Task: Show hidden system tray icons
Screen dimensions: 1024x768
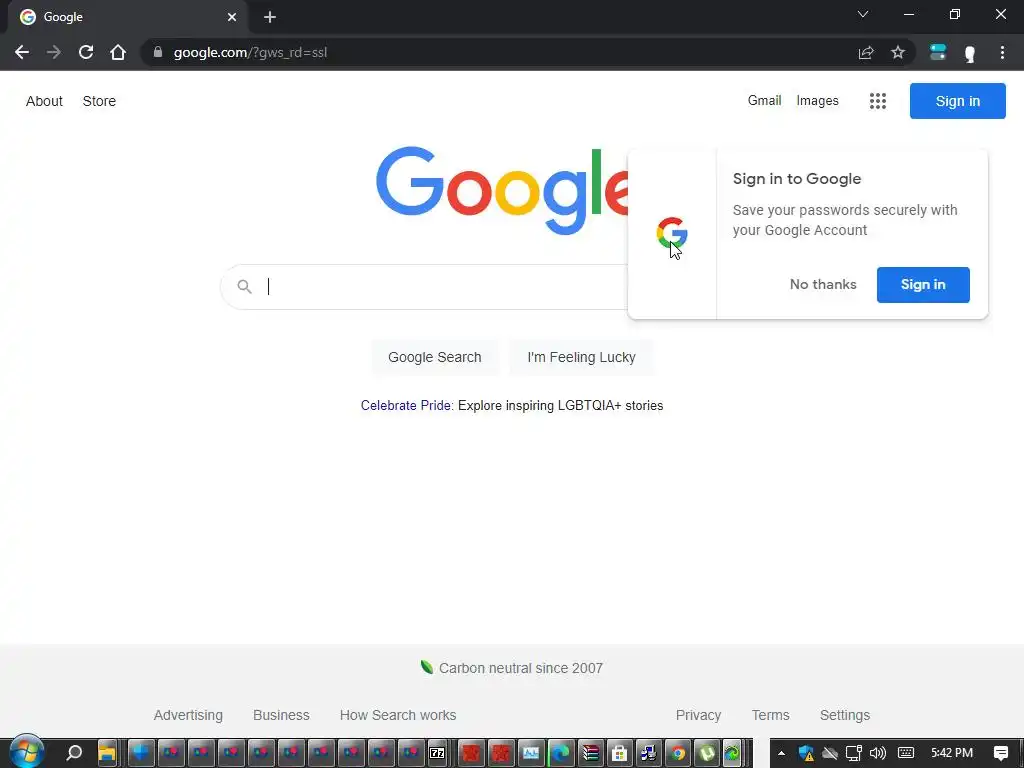Action: (x=781, y=753)
